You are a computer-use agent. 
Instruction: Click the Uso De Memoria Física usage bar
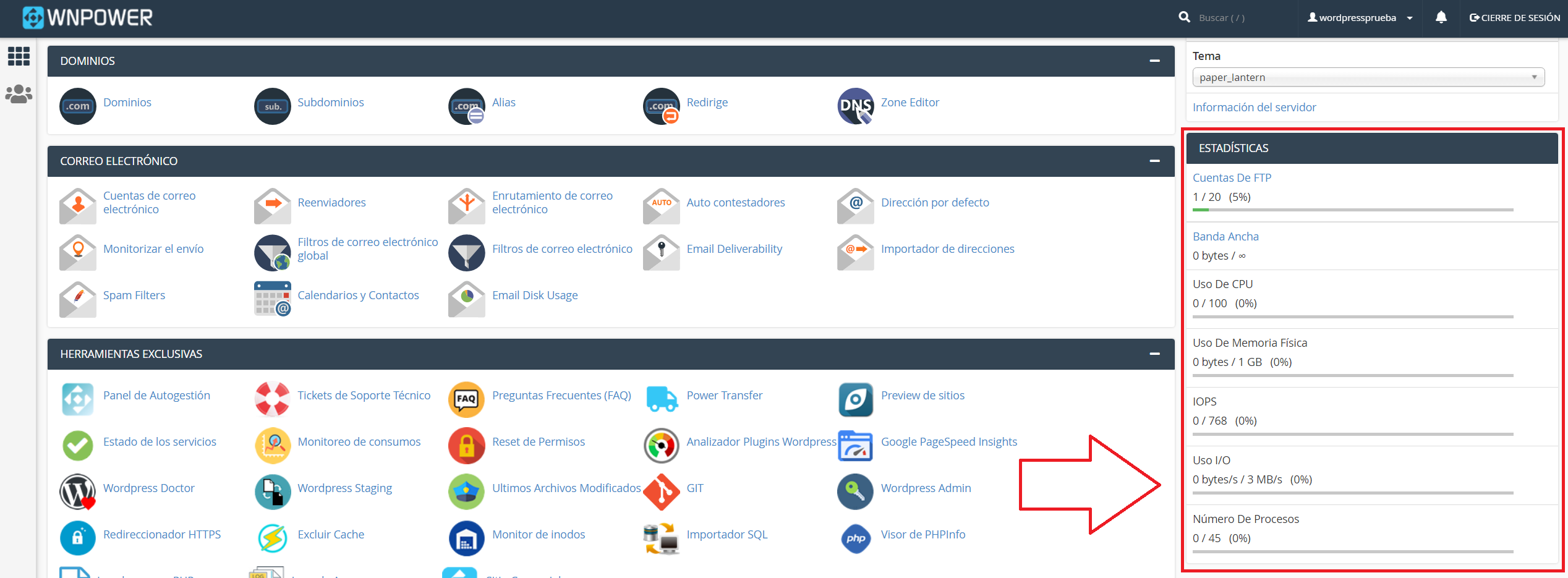(x=1353, y=375)
